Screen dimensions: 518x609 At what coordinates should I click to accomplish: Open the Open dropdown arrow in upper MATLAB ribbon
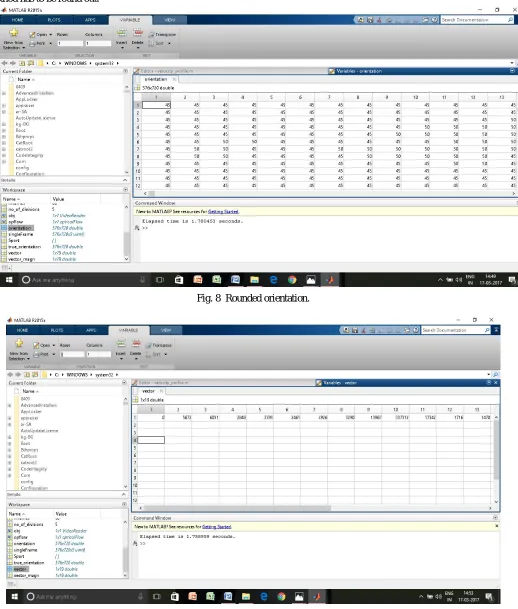(50, 35)
